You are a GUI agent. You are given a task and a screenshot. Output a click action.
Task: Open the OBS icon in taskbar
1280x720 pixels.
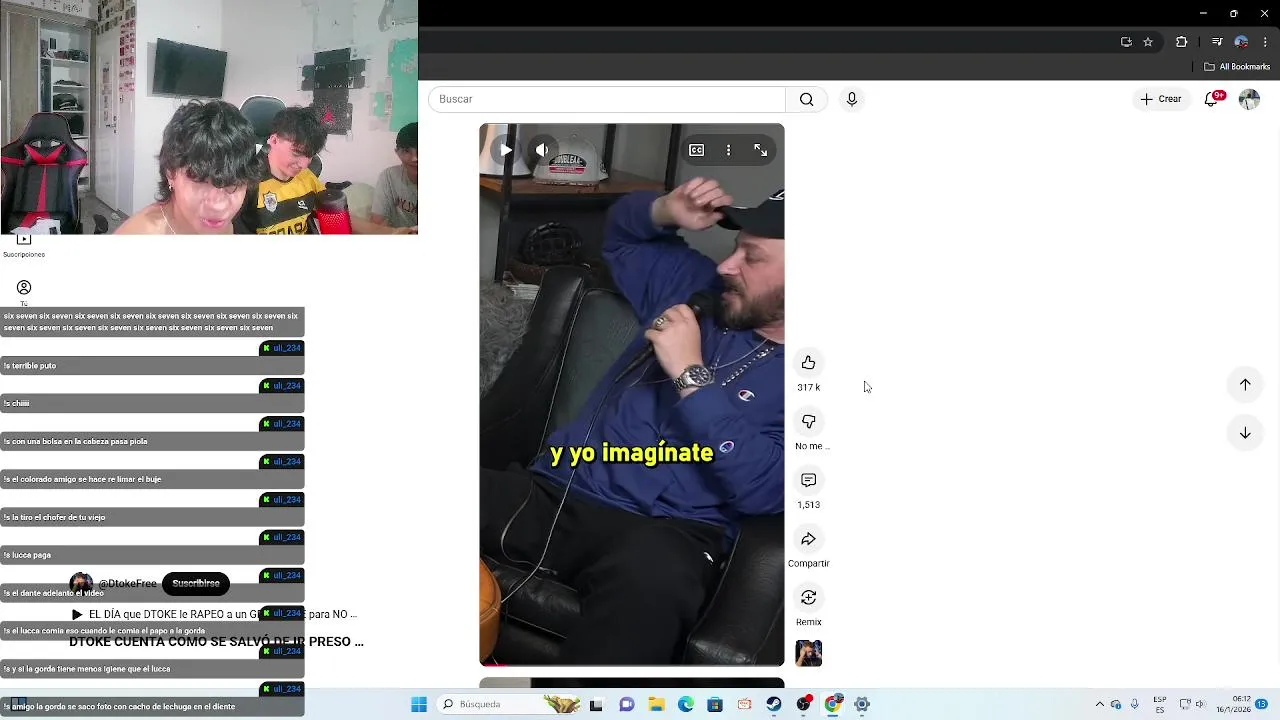(x=803, y=704)
